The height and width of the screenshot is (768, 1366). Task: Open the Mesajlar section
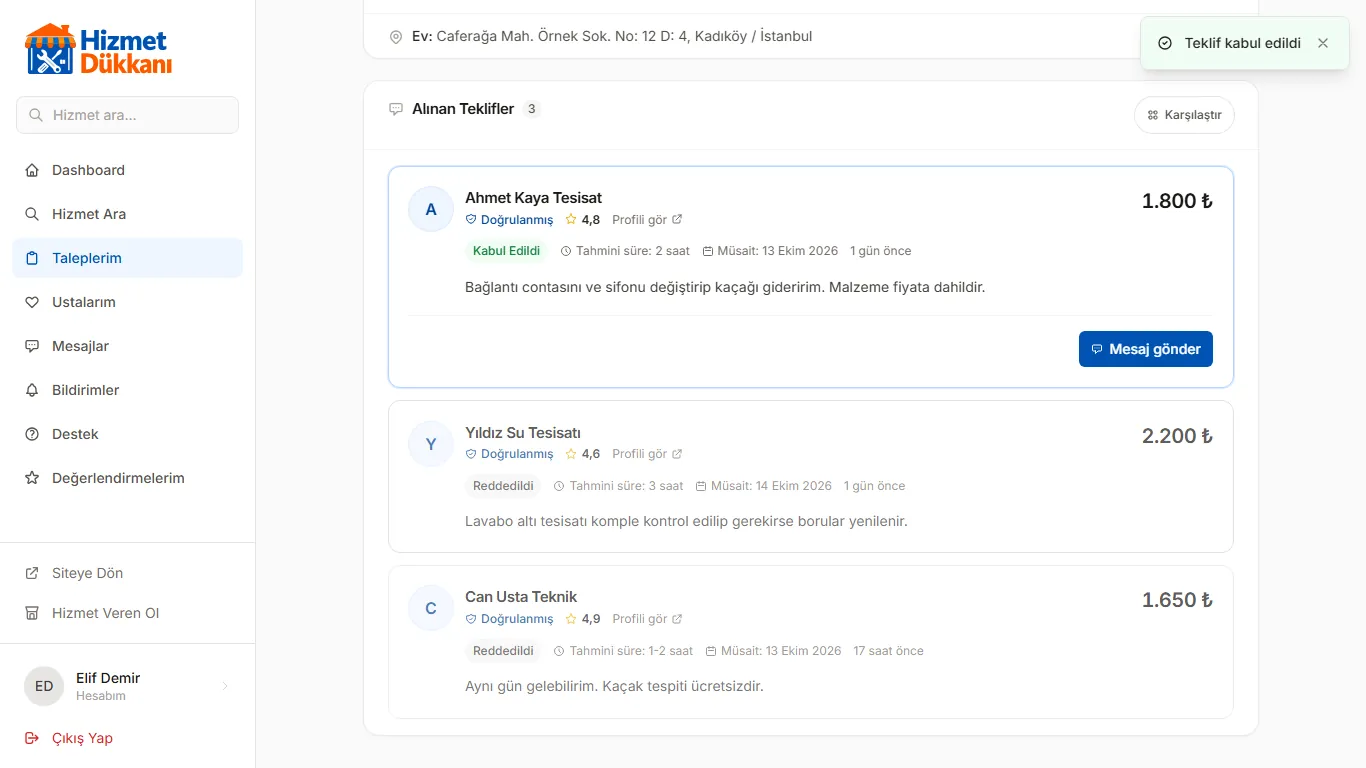tap(128, 346)
